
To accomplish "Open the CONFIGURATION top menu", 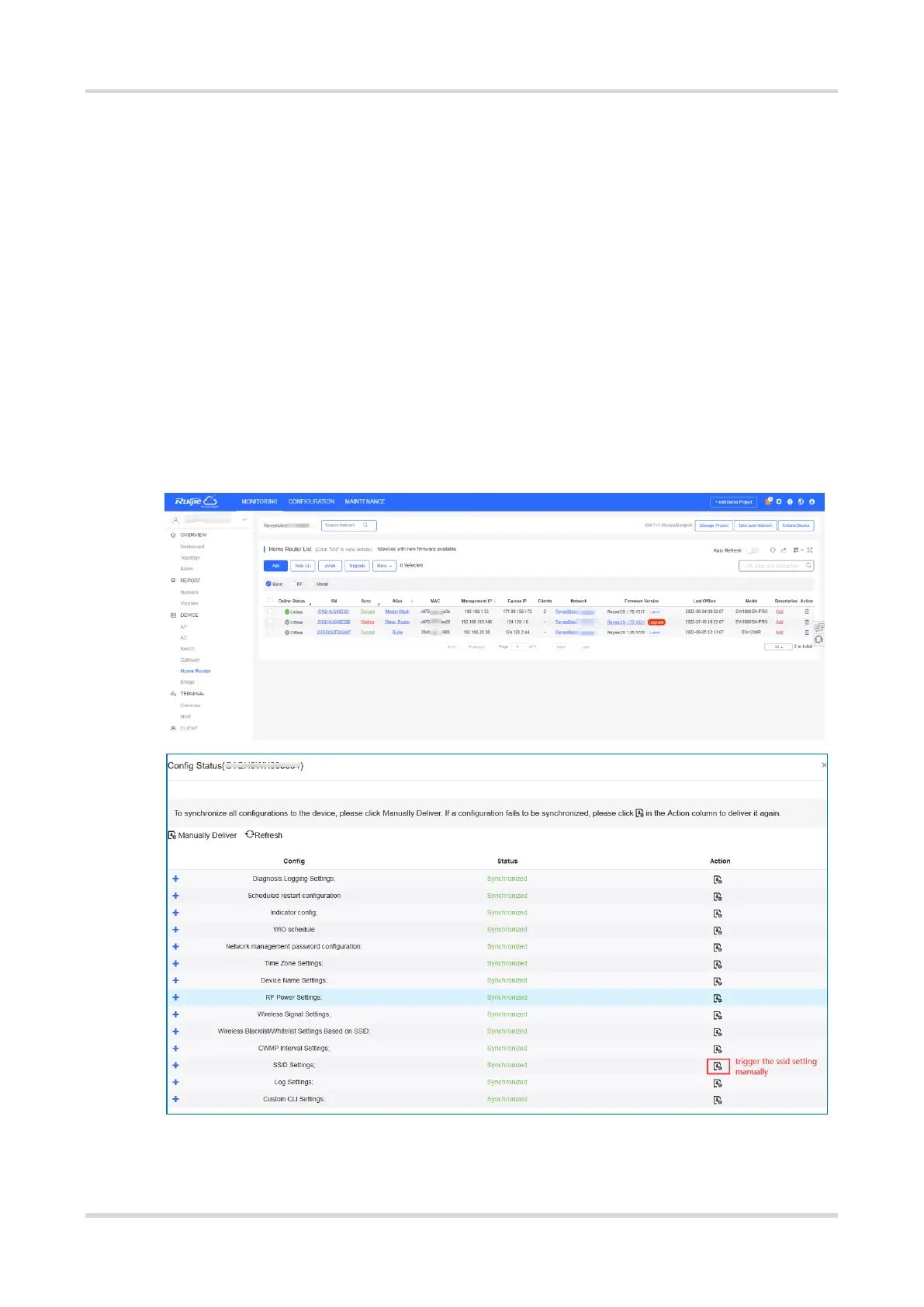I will [x=311, y=501].
